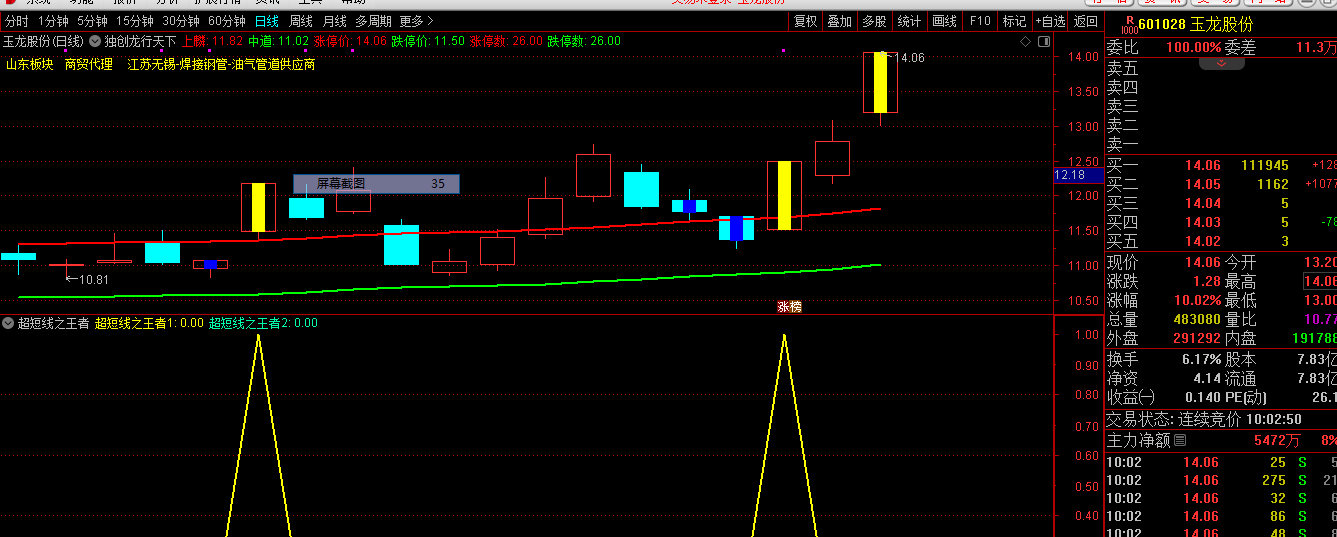Image resolution: width=1337 pixels, height=537 pixels.
Task: Expand the 更多 periods list
Action: 416,21
